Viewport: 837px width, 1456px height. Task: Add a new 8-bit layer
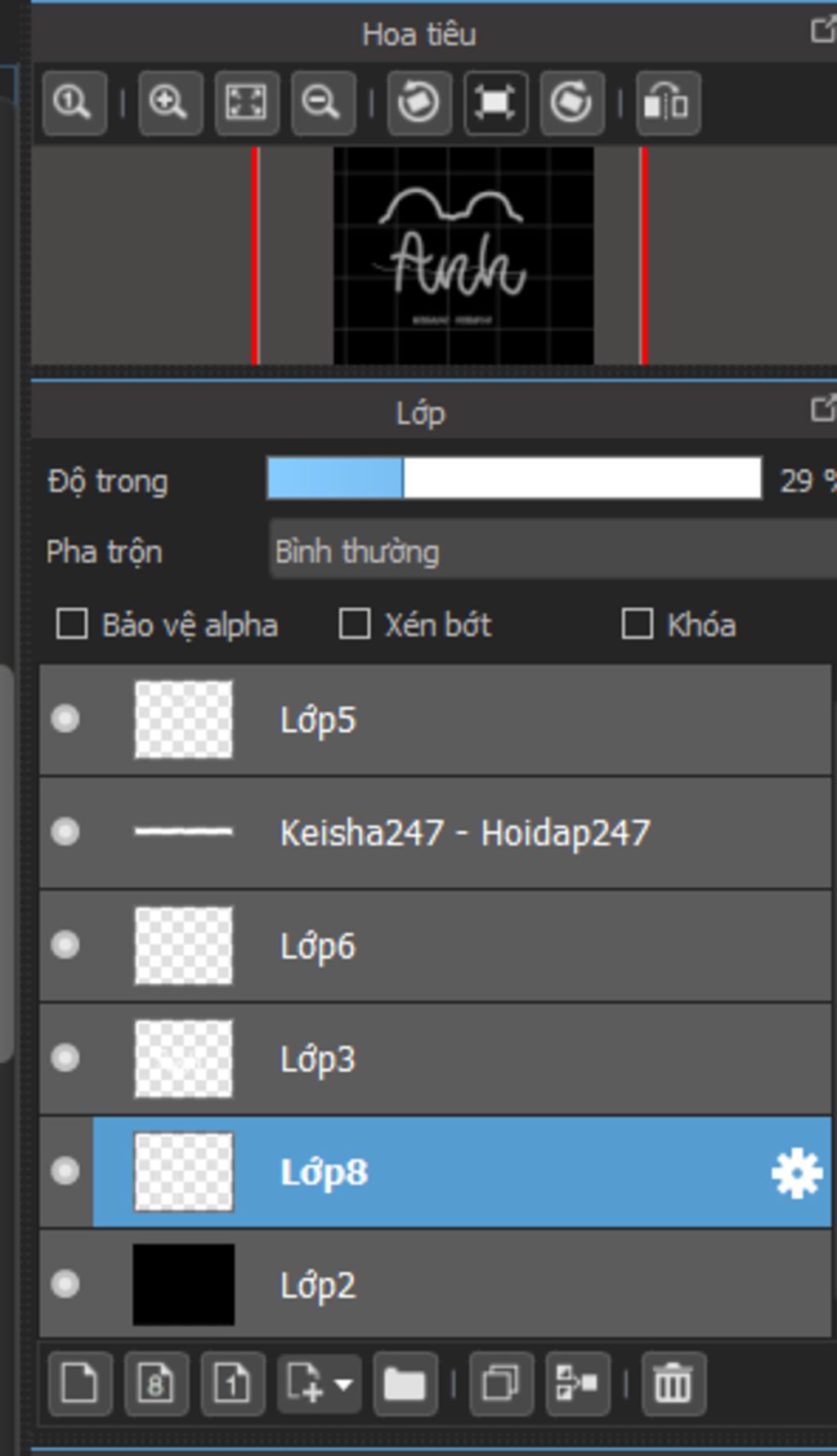pyautogui.click(x=156, y=1383)
